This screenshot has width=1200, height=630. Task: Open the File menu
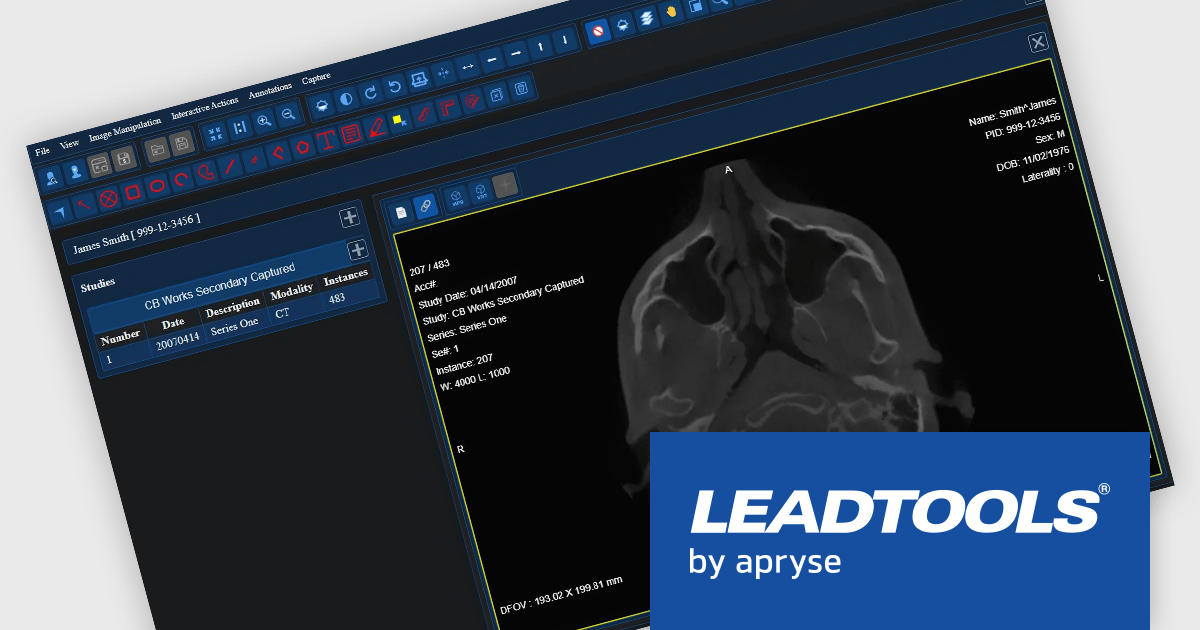42,152
